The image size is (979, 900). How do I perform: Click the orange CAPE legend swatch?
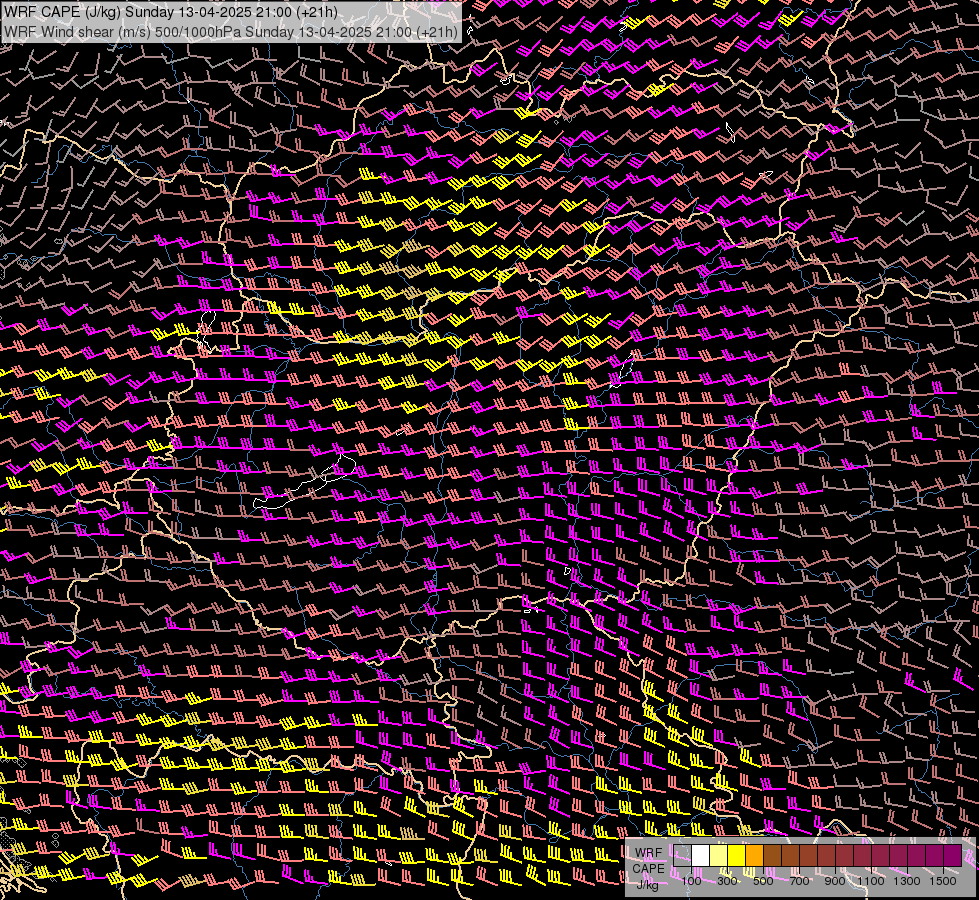[754, 855]
